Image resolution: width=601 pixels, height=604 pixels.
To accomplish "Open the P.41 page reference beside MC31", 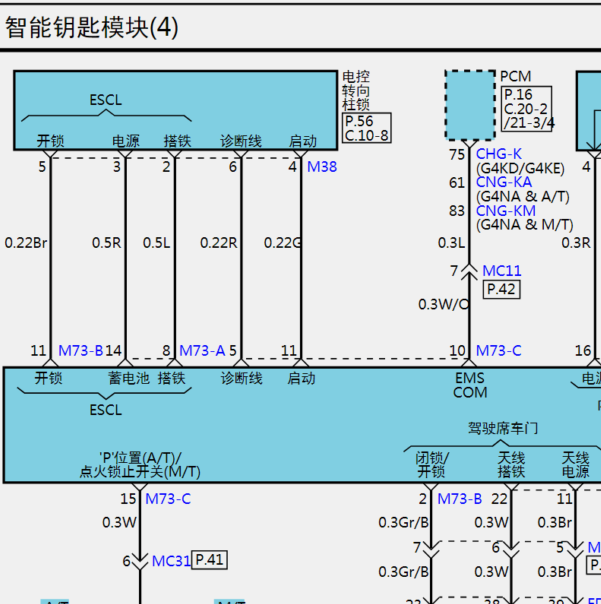I will [209, 560].
